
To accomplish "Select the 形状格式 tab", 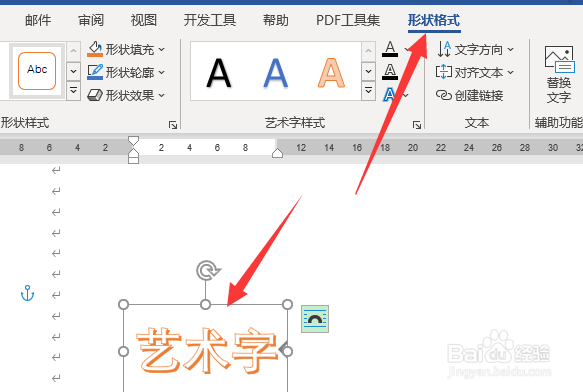I will [434, 20].
